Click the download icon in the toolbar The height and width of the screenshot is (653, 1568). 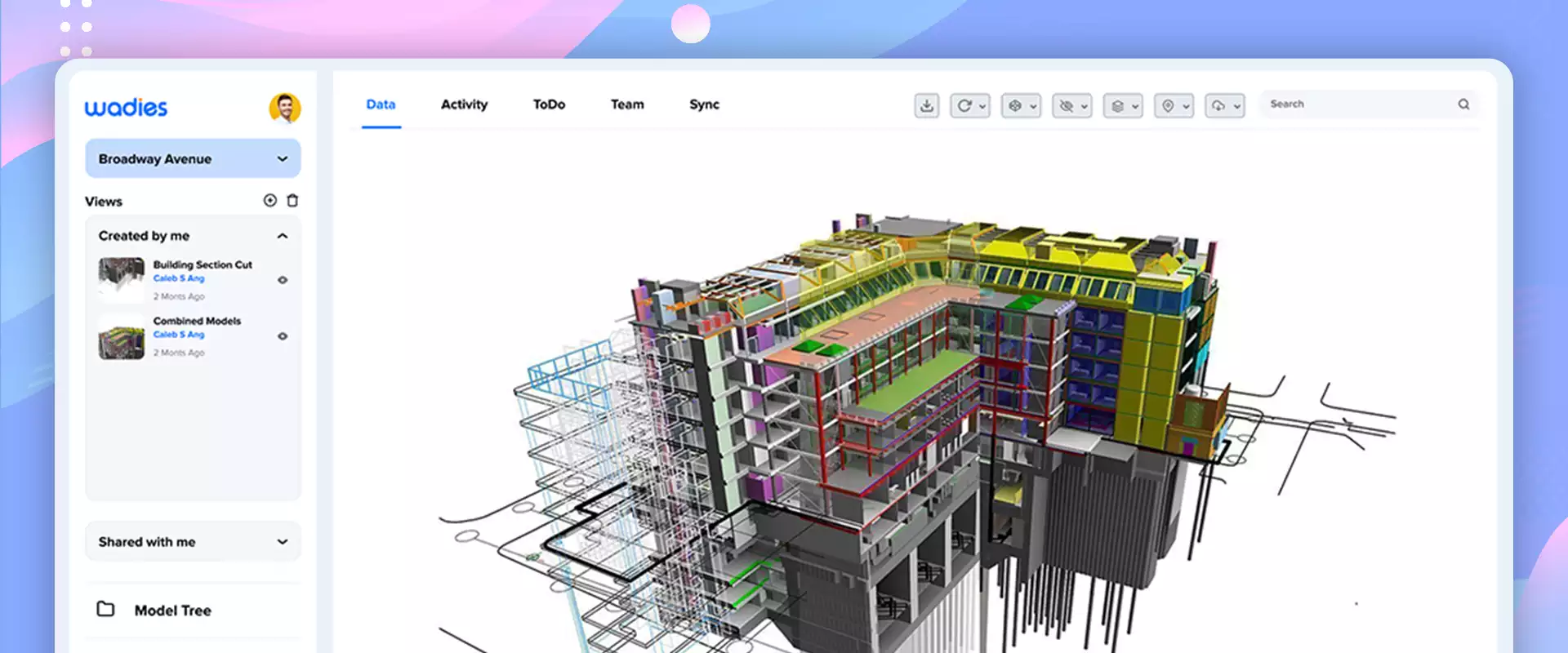tap(926, 105)
